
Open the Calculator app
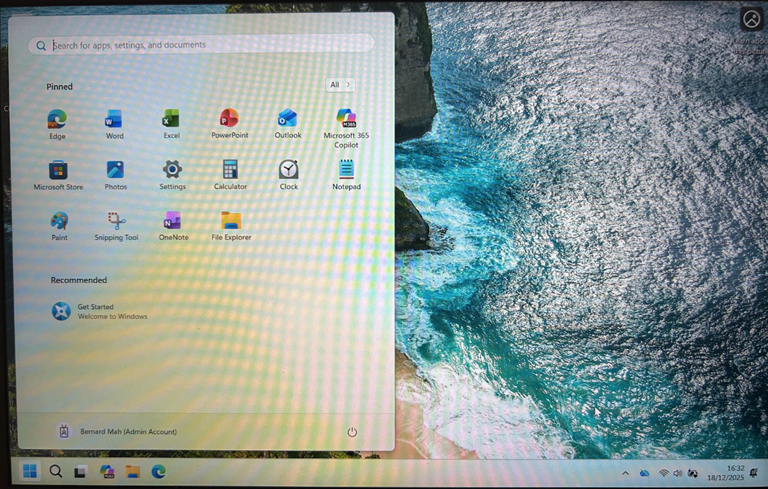pyautogui.click(x=230, y=175)
